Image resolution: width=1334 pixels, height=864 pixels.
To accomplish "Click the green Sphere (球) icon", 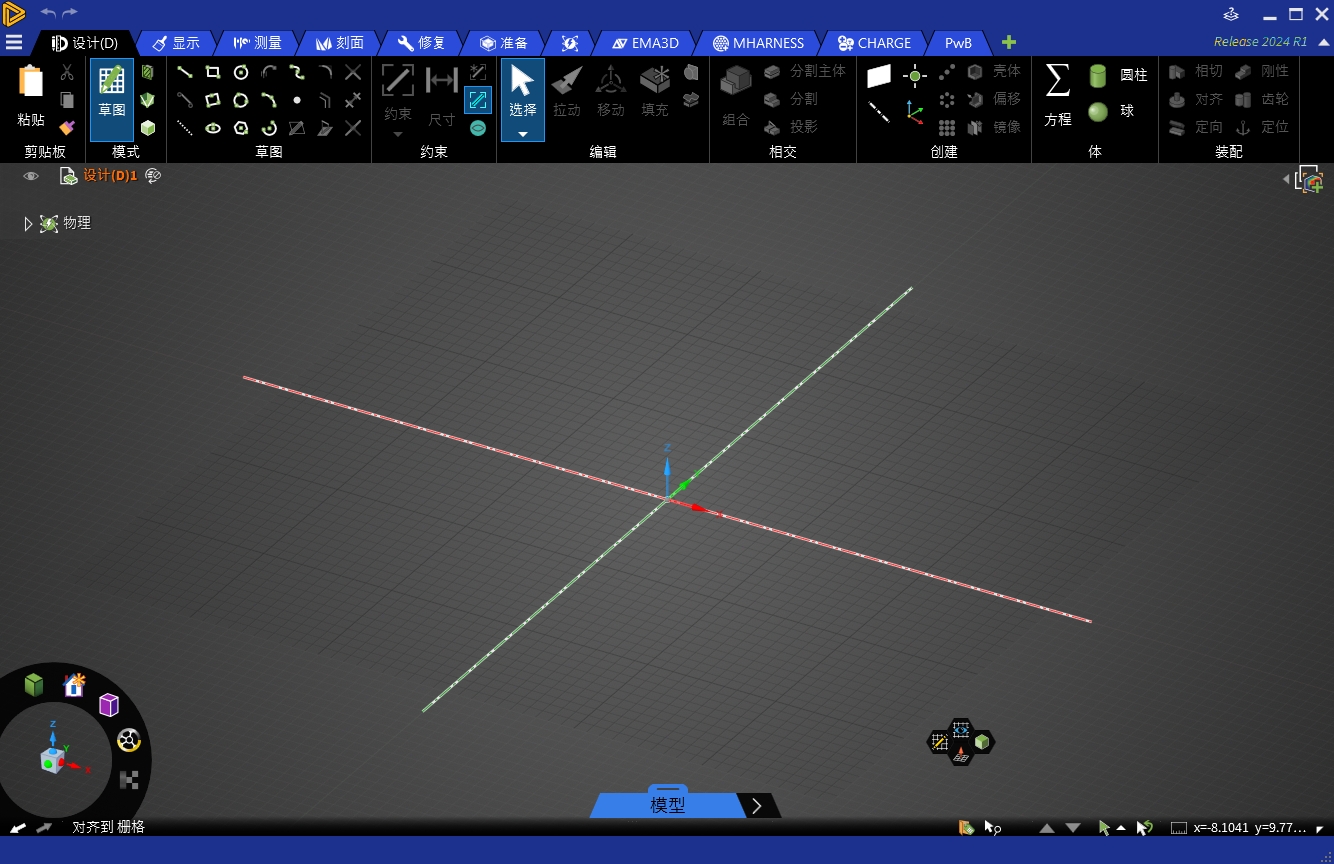I will [1098, 112].
